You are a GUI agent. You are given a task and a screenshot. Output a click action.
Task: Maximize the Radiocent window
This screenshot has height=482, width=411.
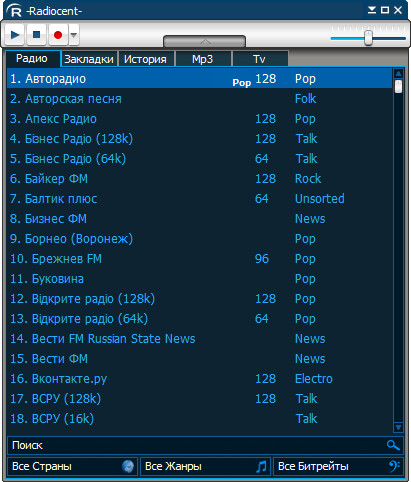(385, 10)
